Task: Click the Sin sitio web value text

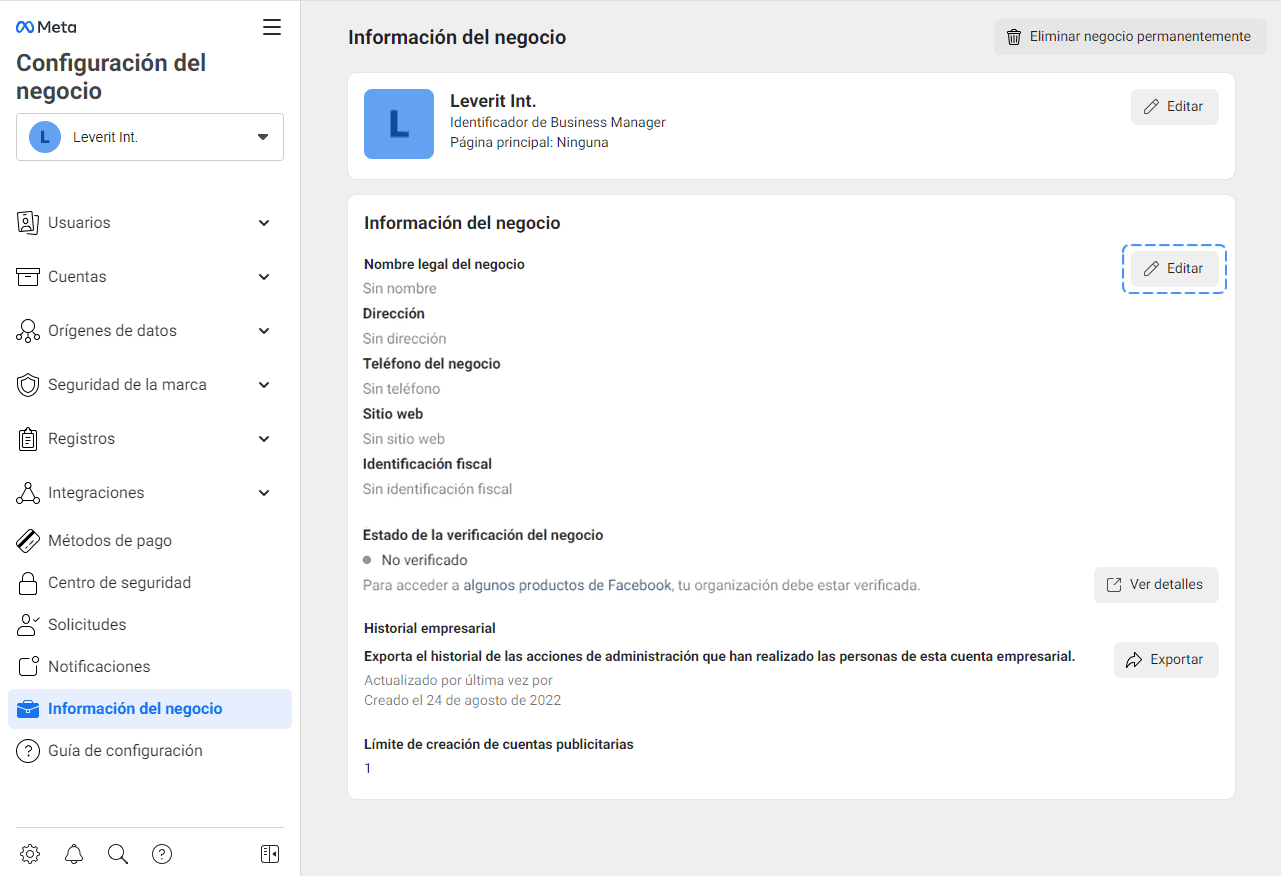Action: [404, 439]
